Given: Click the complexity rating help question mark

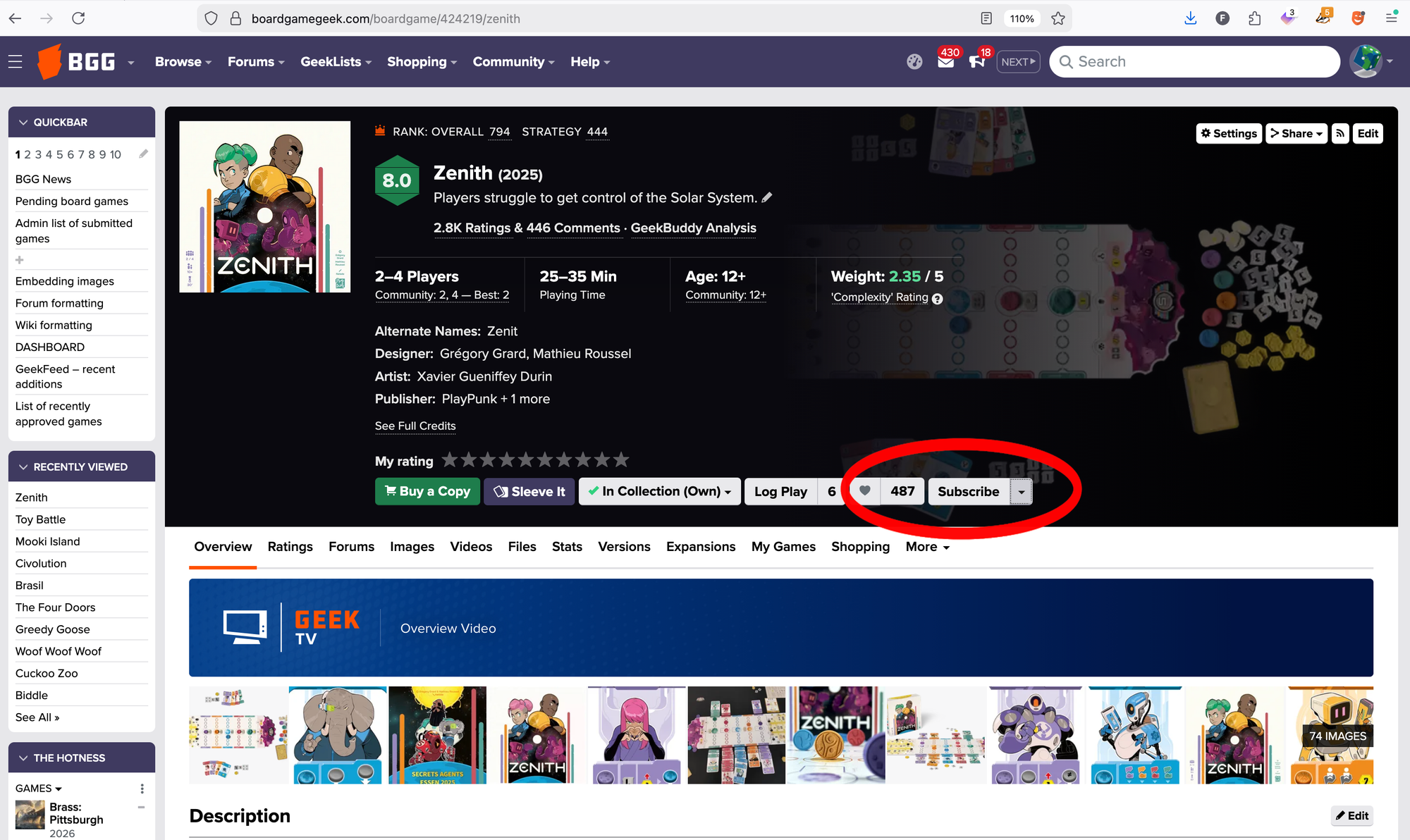Looking at the screenshot, I should pyautogui.click(x=937, y=298).
